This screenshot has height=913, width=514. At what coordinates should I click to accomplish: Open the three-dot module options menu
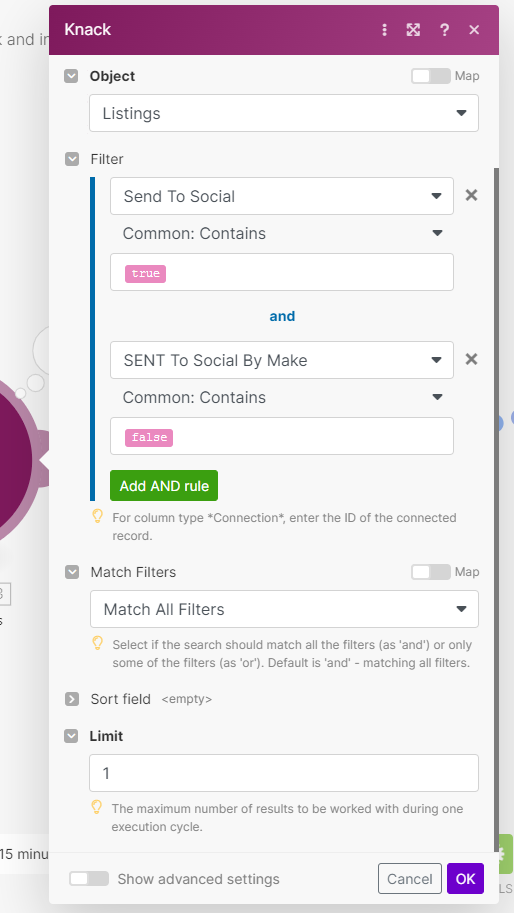[x=384, y=30]
